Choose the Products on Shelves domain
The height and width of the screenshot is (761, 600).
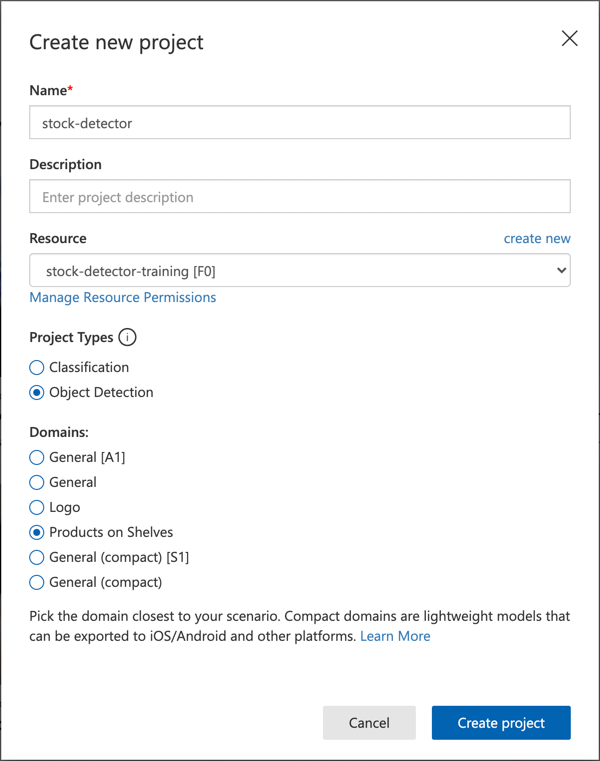pyautogui.click(x=37, y=532)
